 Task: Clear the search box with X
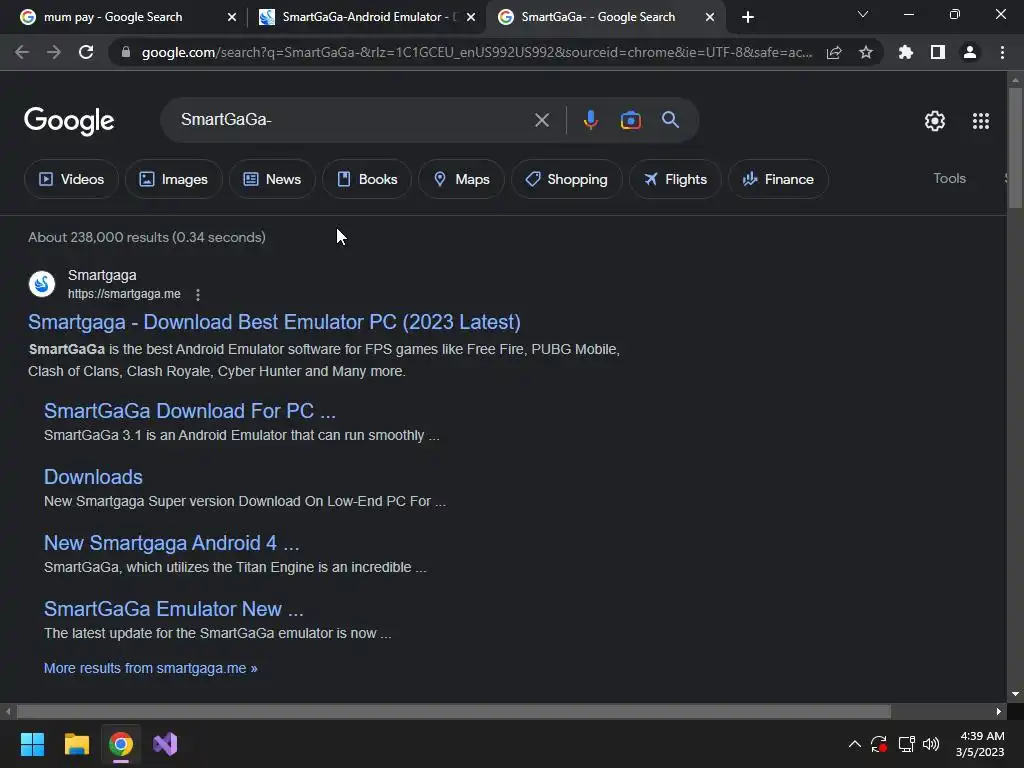541,120
